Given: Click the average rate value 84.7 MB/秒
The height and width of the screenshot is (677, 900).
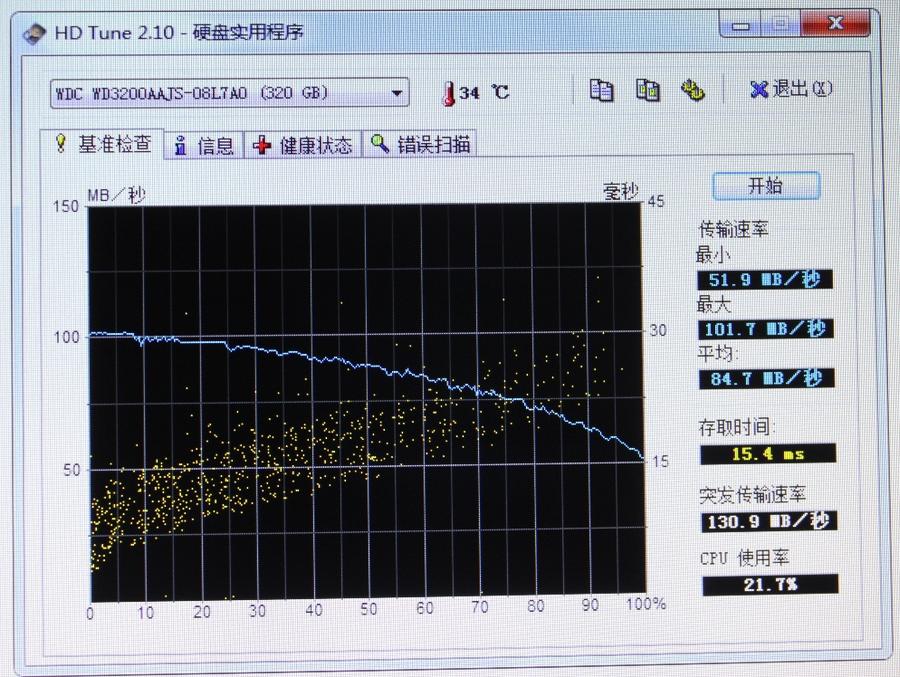Looking at the screenshot, I should [767, 378].
